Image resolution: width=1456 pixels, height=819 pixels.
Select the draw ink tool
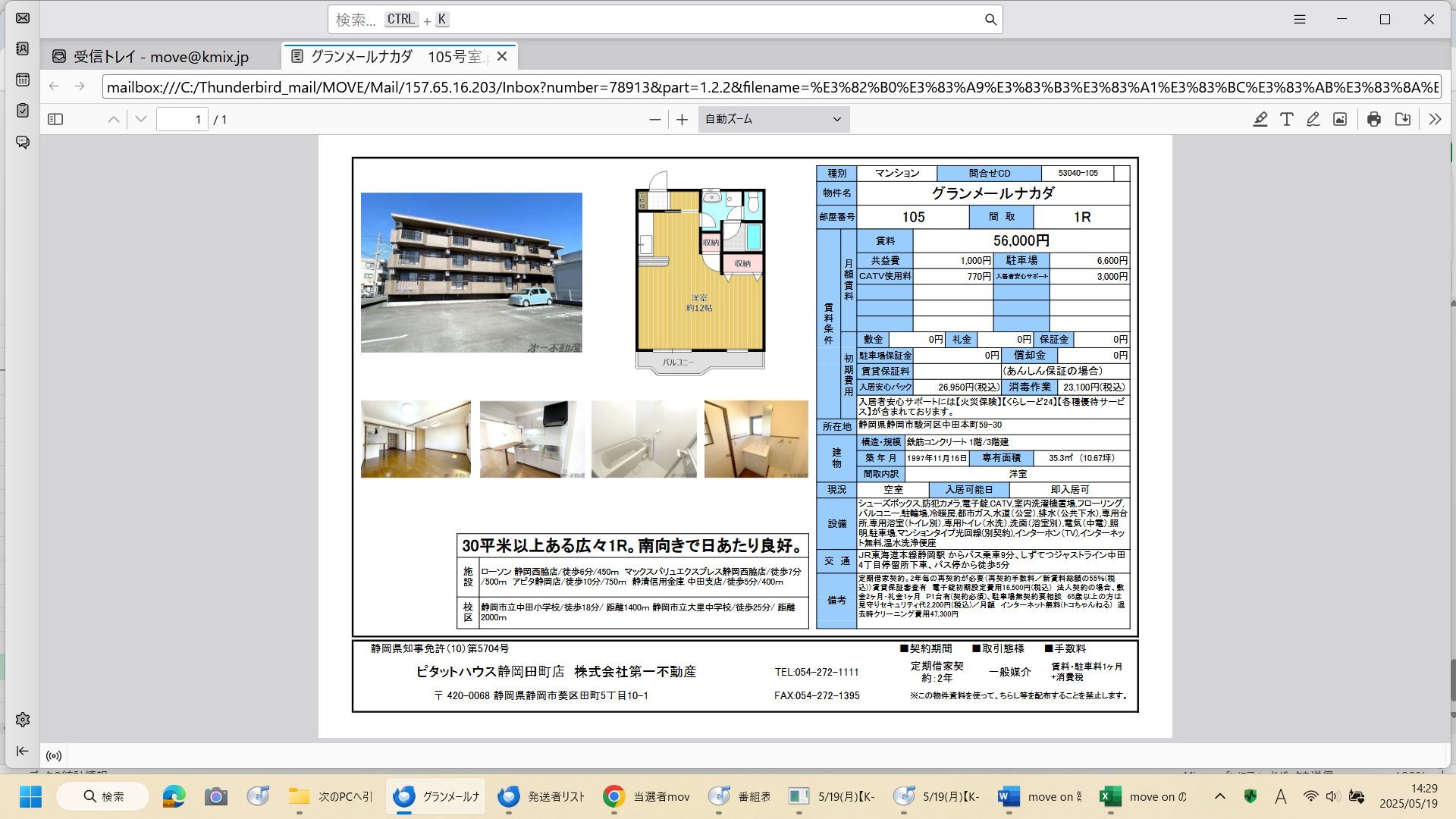pyautogui.click(x=1313, y=119)
